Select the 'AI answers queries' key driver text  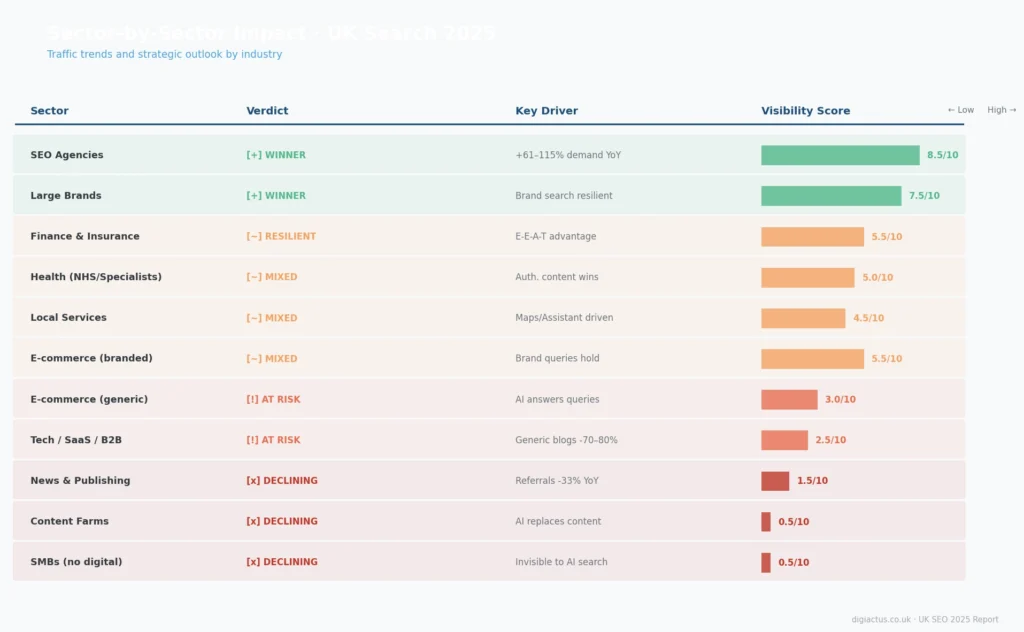click(557, 399)
